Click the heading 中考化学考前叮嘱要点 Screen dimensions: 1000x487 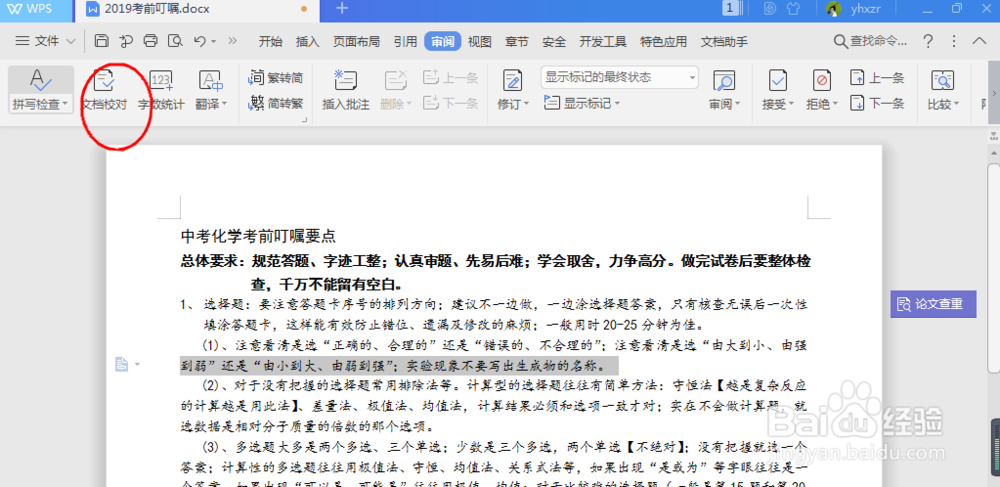[x=258, y=236]
